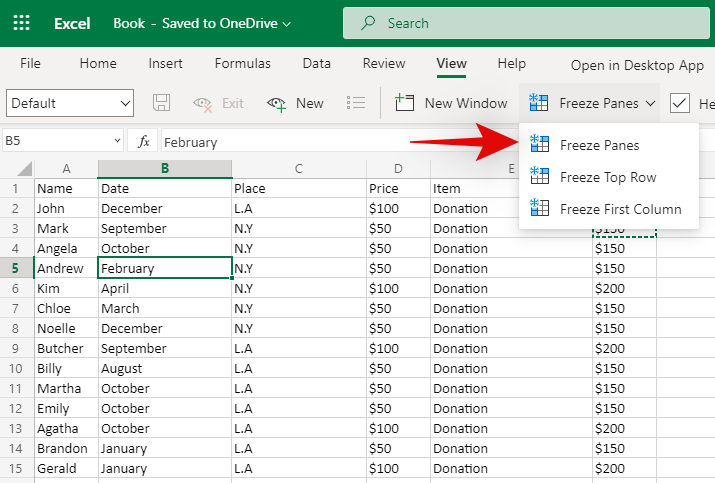Screen dimensions: 715x483
Task: Click Open in Desktop App
Action: point(637,65)
